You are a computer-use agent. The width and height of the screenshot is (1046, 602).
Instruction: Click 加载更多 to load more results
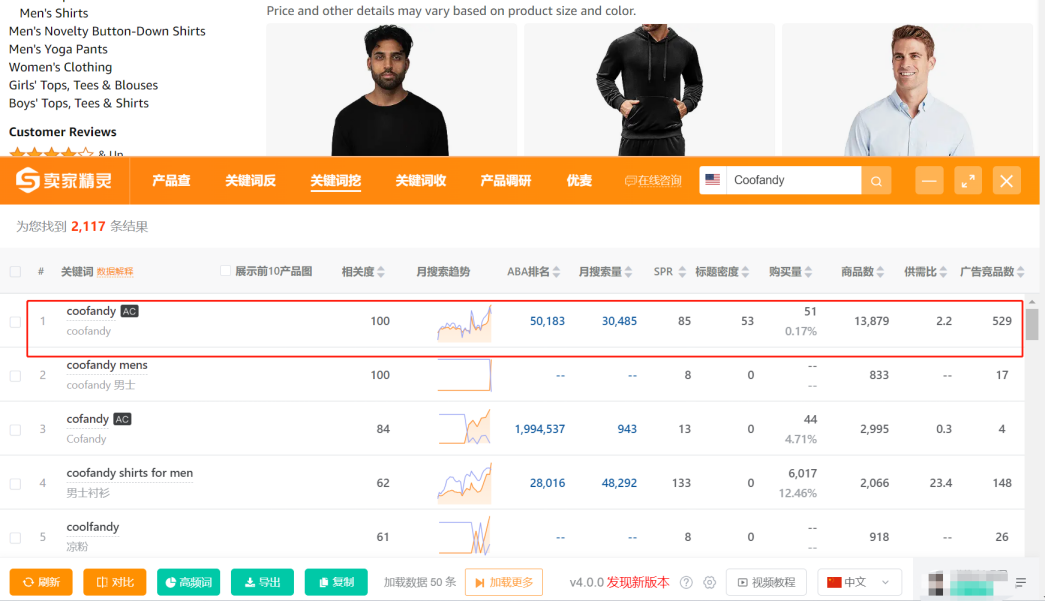coord(504,582)
